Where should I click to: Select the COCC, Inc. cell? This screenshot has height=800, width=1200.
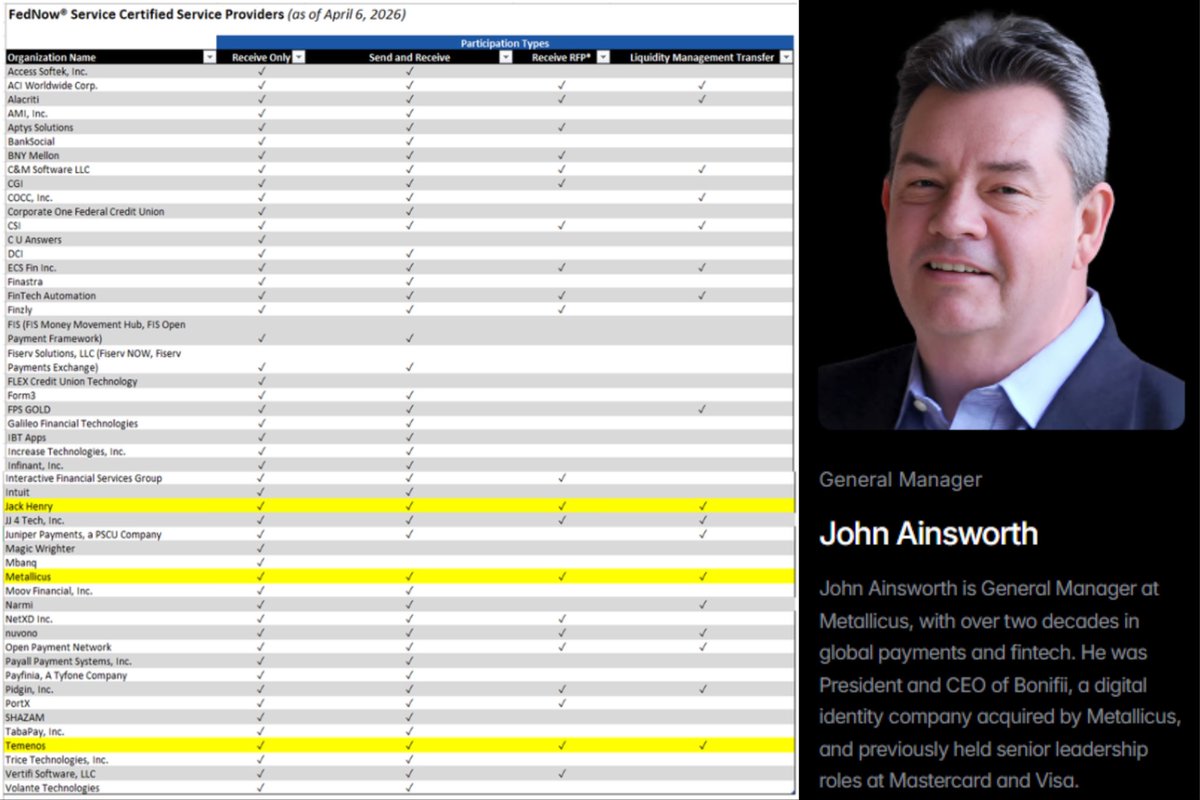pos(111,197)
